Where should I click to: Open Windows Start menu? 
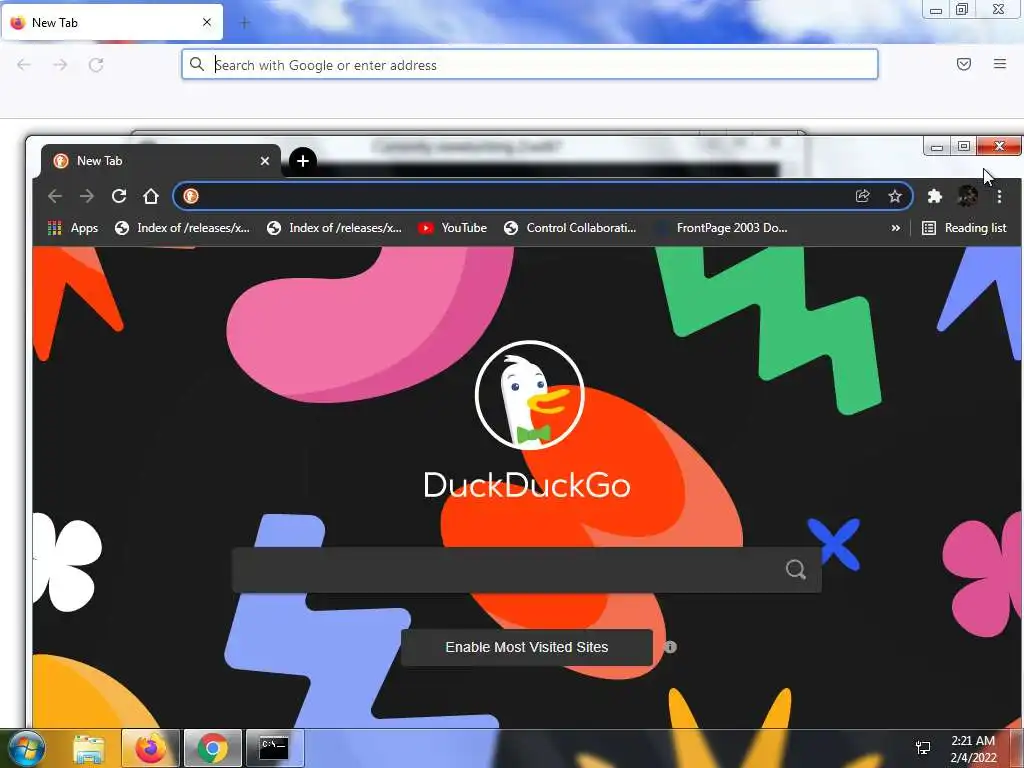coord(26,748)
